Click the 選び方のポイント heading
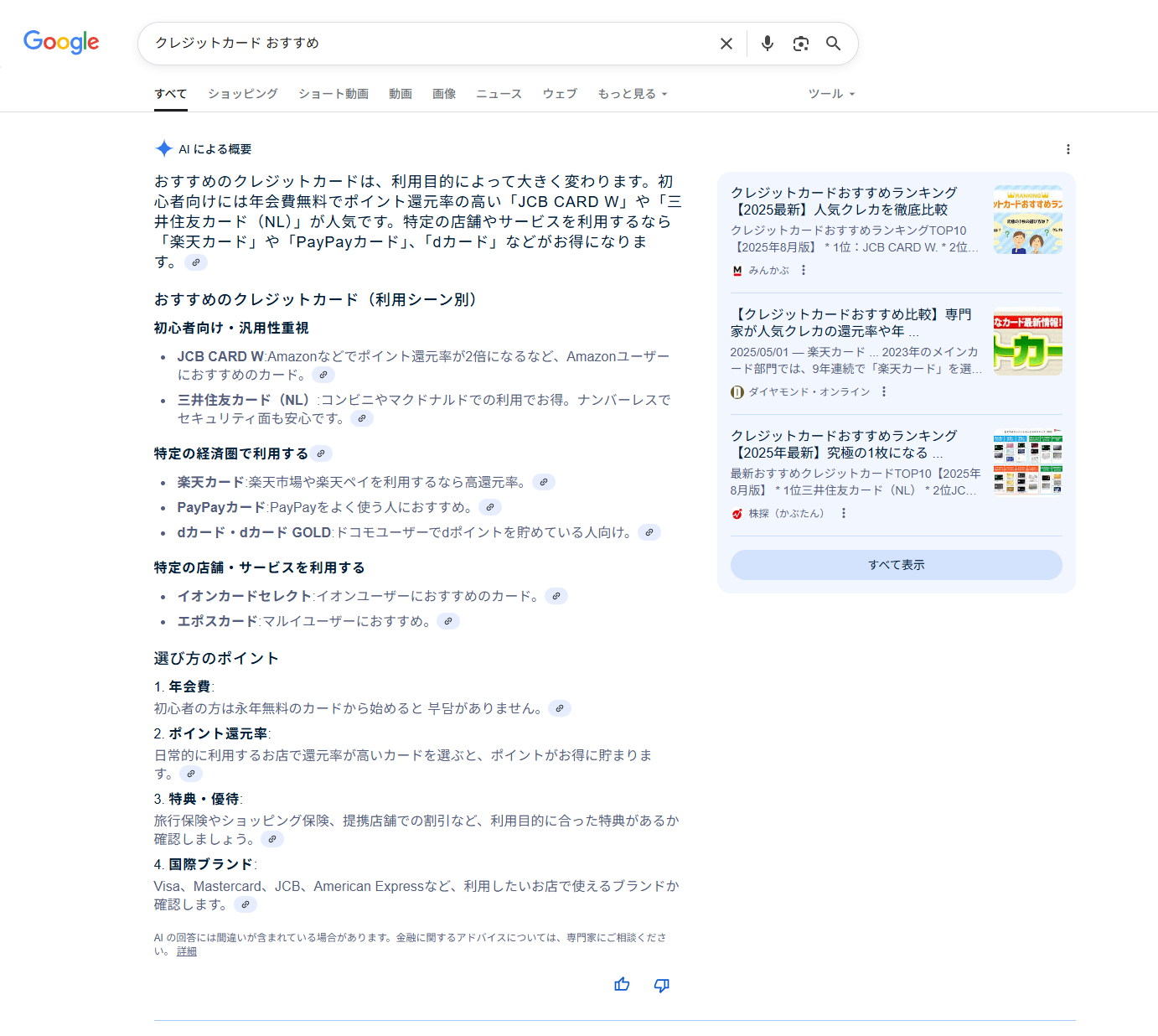The image size is (1158, 1036). [216, 658]
